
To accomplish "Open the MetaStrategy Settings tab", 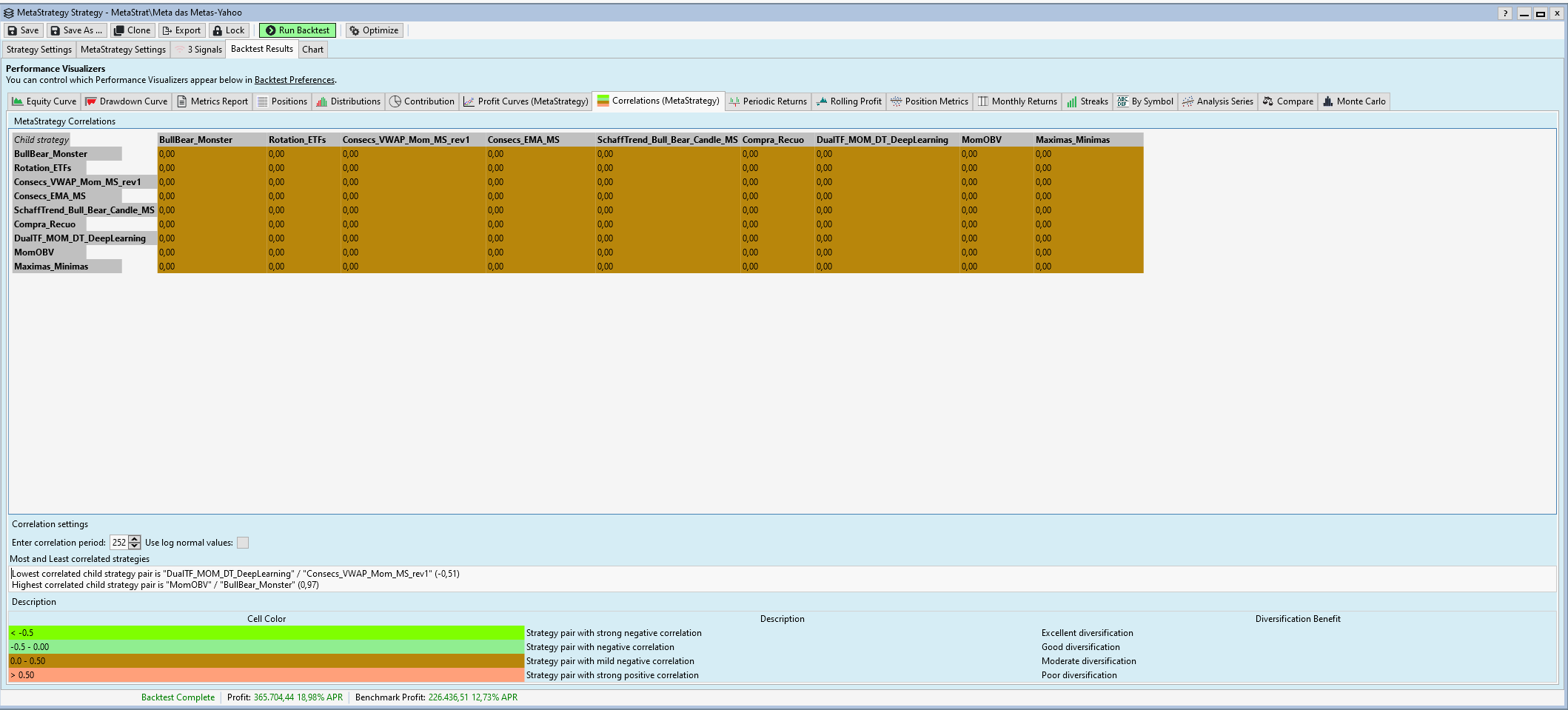I will 123,50.
